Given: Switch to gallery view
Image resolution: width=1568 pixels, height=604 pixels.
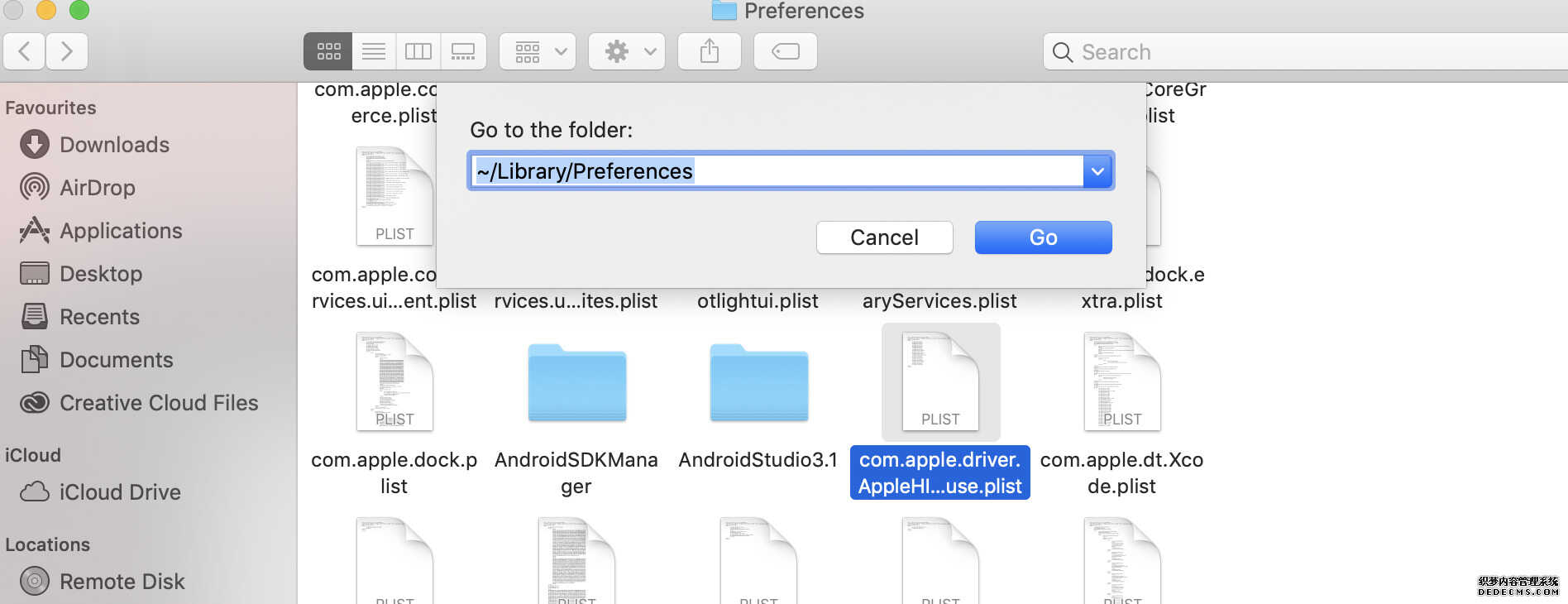Looking at the screenshot, I should [463, 52].
